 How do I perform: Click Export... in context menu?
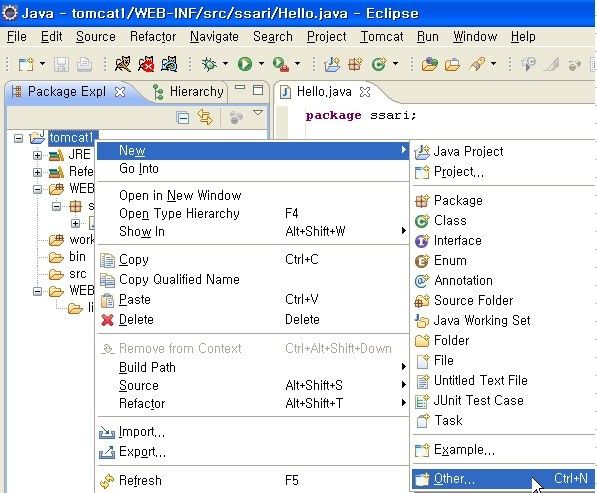(253, 452)
